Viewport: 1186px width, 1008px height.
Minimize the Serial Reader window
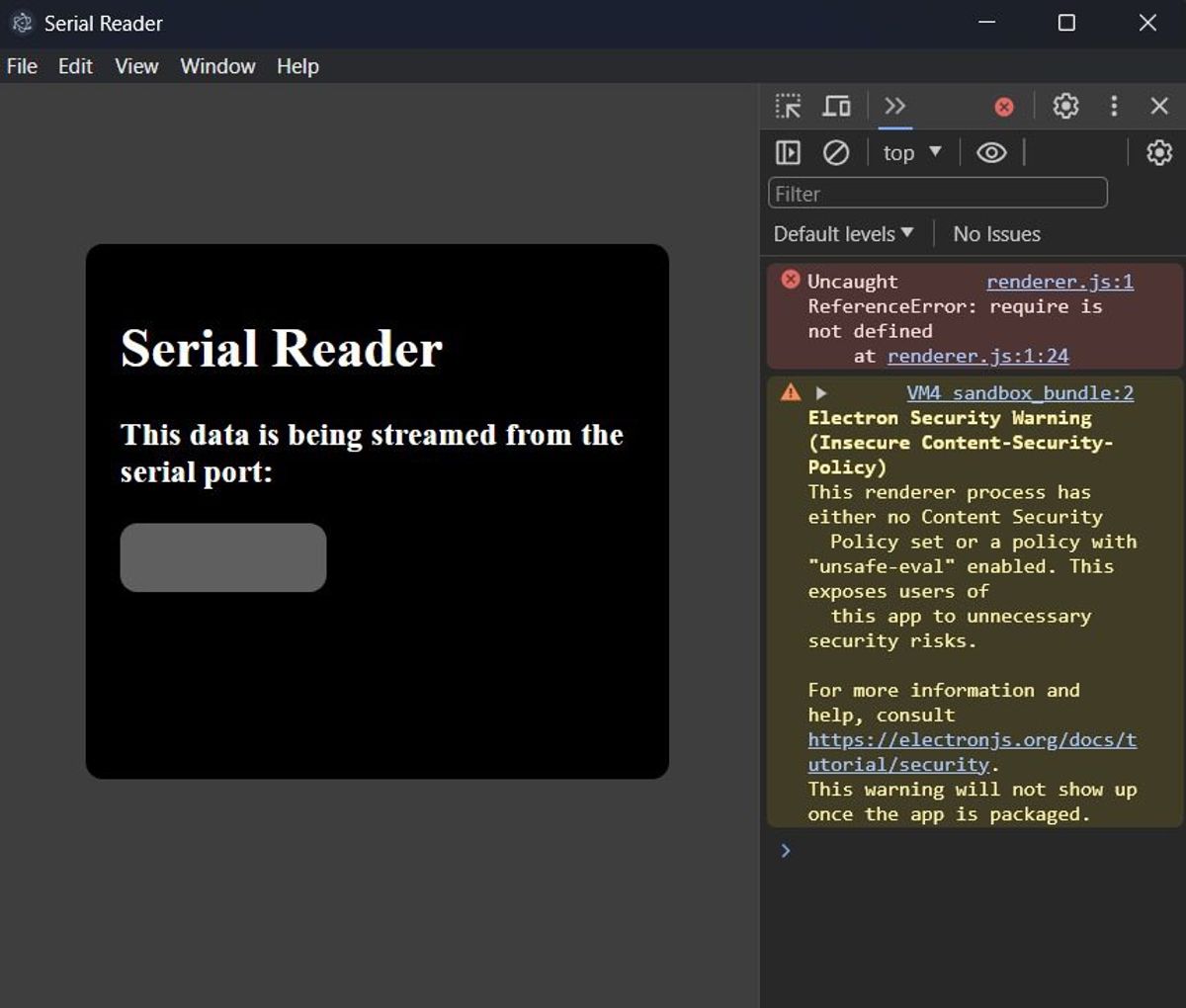[986, 23]
